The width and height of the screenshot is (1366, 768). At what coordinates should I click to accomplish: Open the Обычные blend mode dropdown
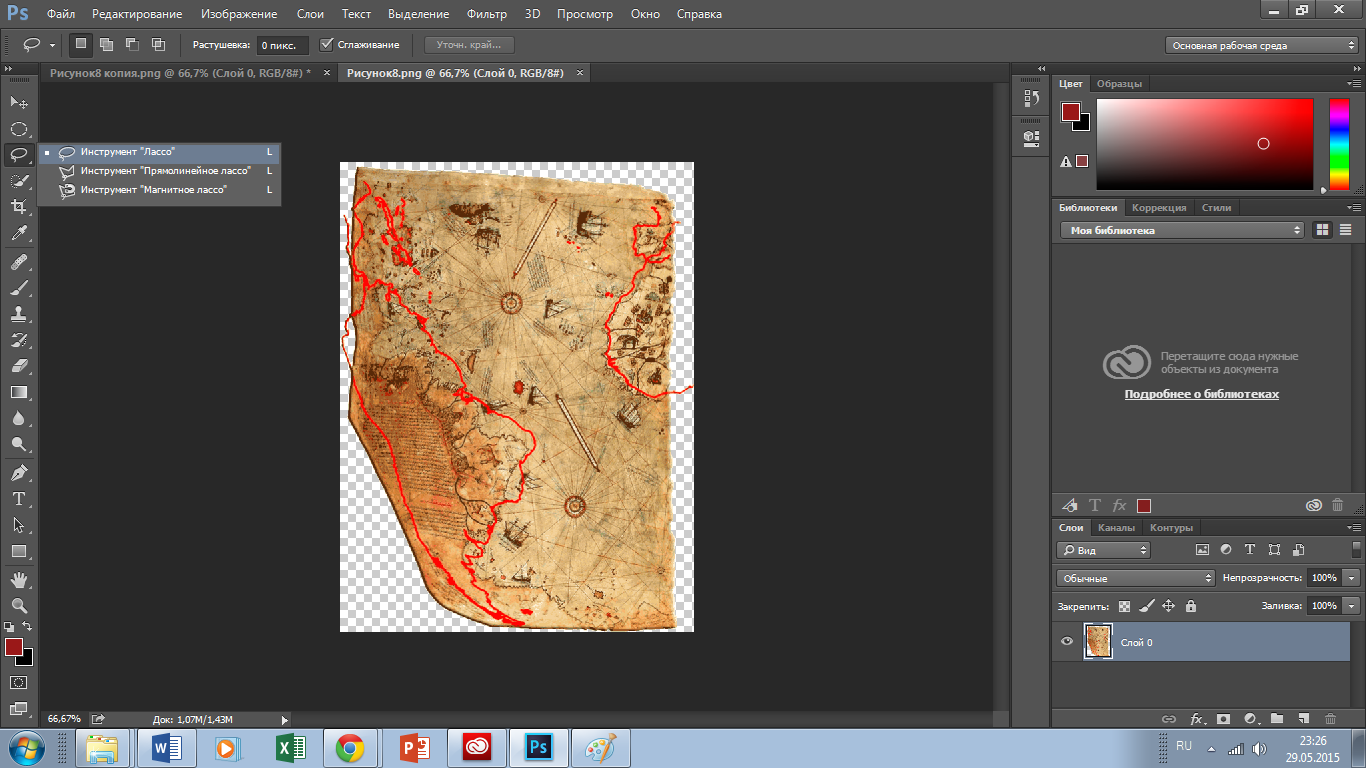1136,578
